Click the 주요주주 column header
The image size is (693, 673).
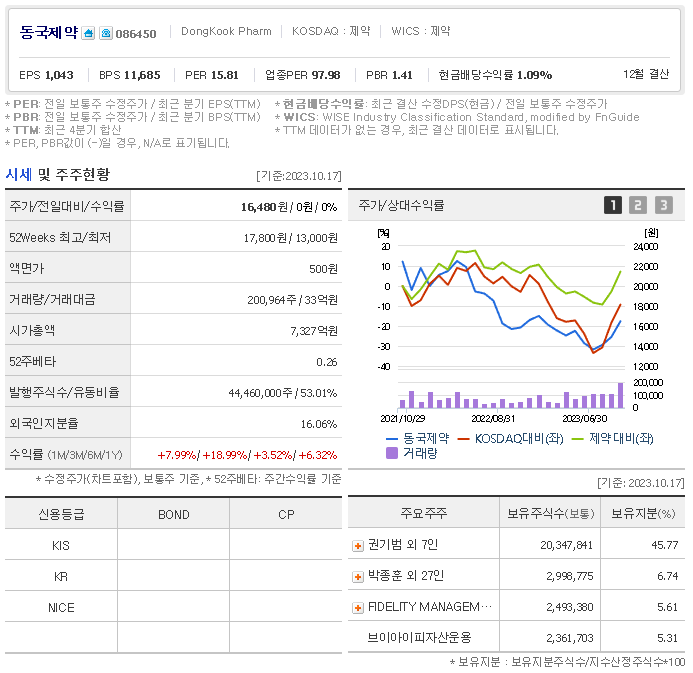tap(424, 513)
